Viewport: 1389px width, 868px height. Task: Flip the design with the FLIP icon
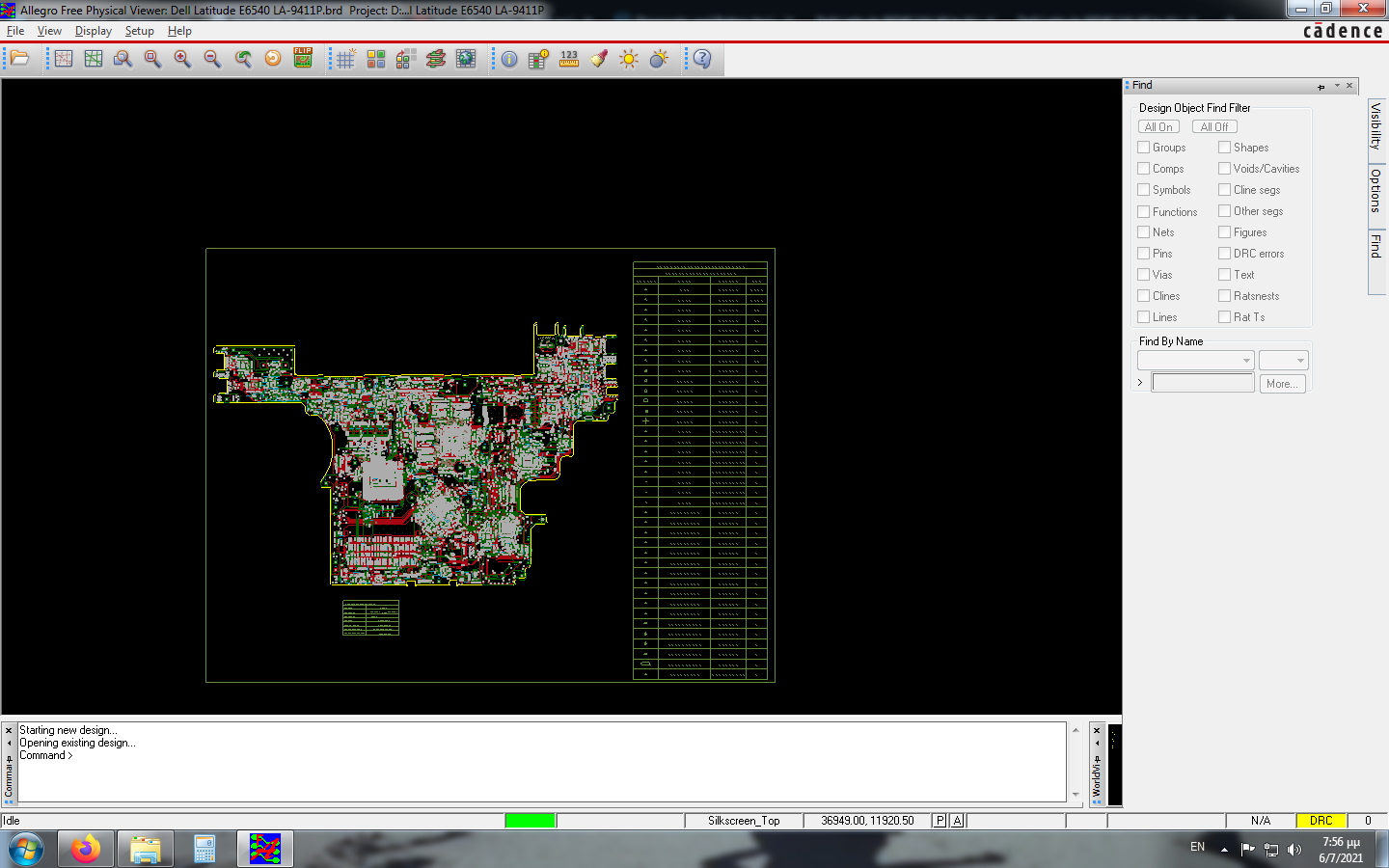point(303,59)
